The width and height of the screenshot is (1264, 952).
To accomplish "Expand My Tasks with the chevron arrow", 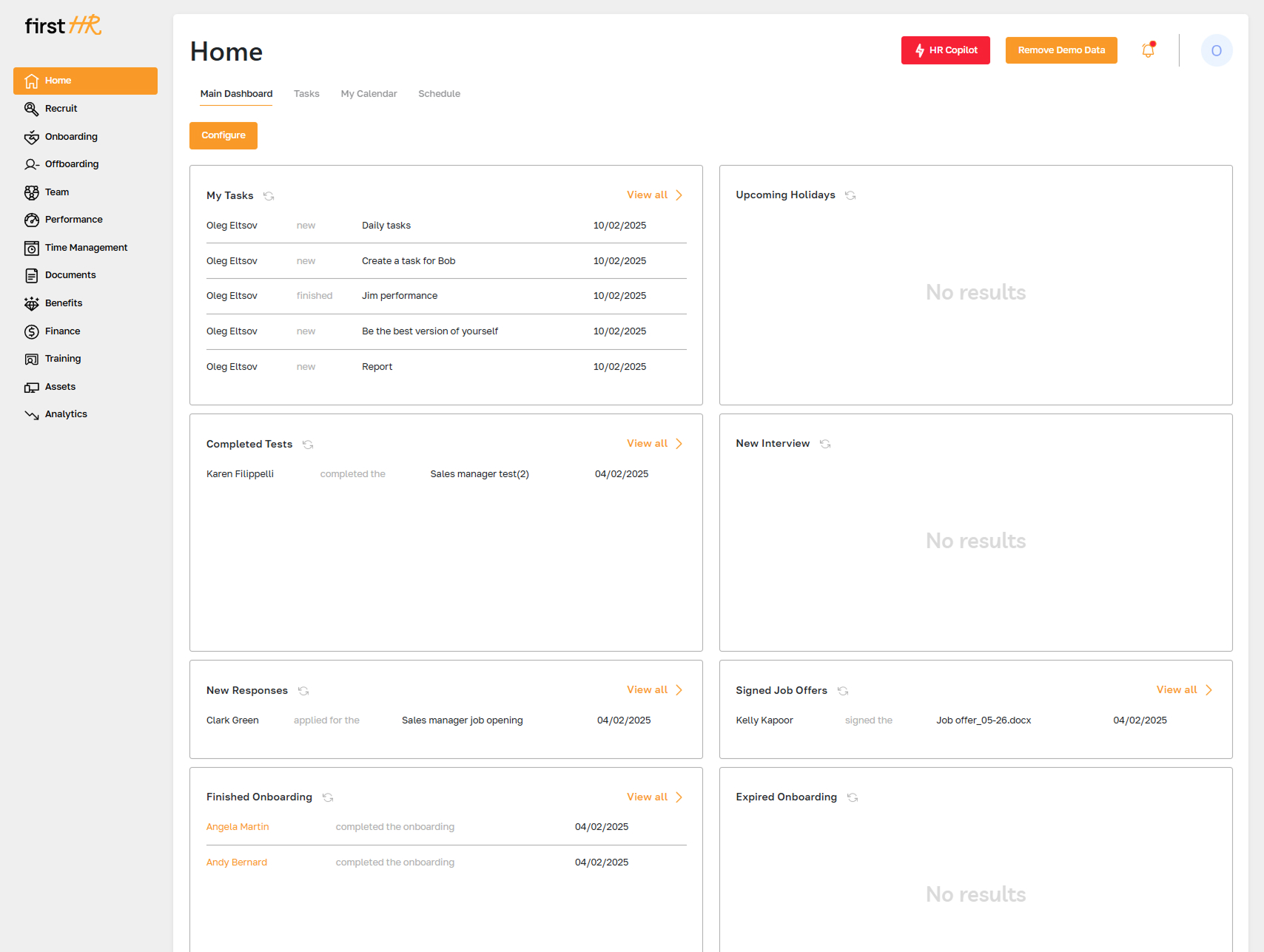I will (679, 195).
